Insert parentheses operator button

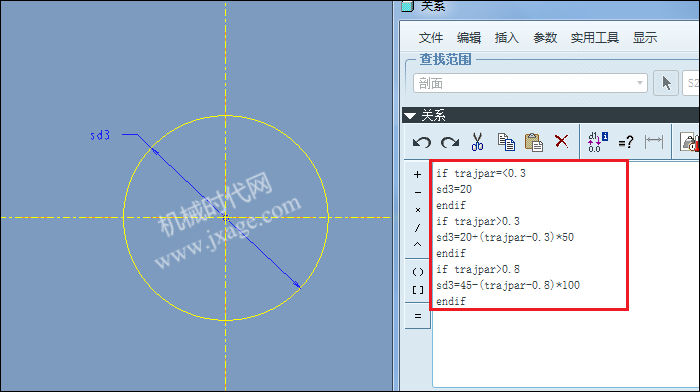417,272
